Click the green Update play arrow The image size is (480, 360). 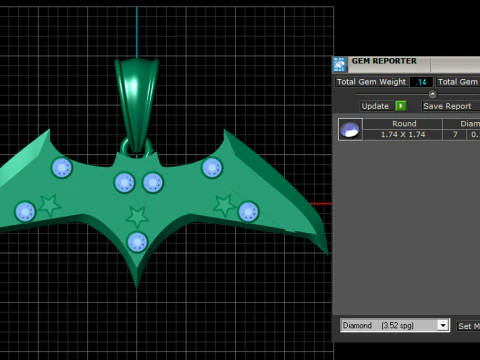(x=401, y=106)
